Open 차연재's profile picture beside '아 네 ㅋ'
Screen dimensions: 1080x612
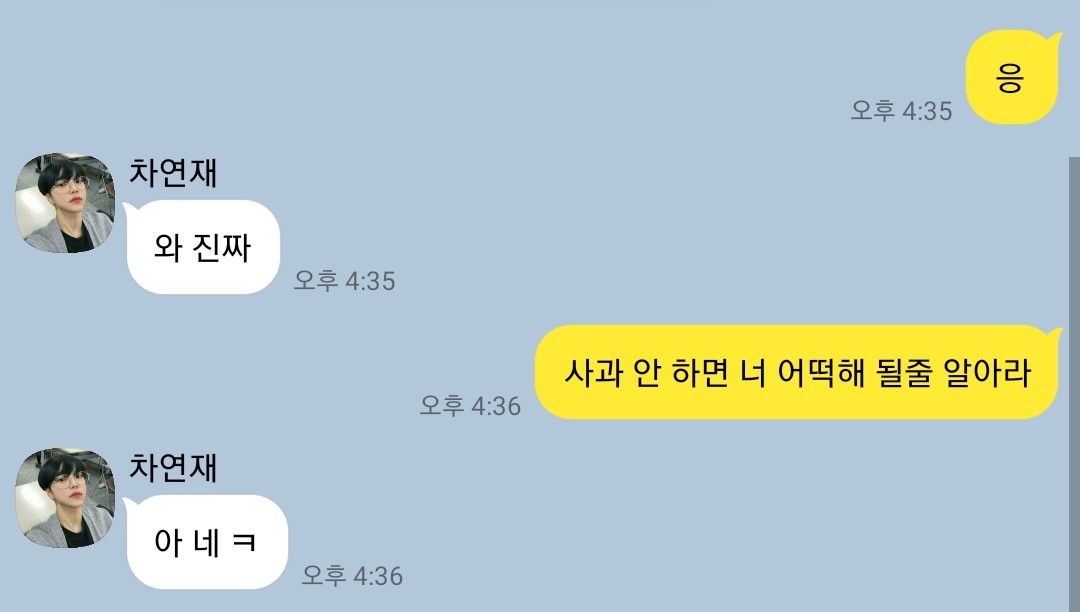[x=65, y=498]
